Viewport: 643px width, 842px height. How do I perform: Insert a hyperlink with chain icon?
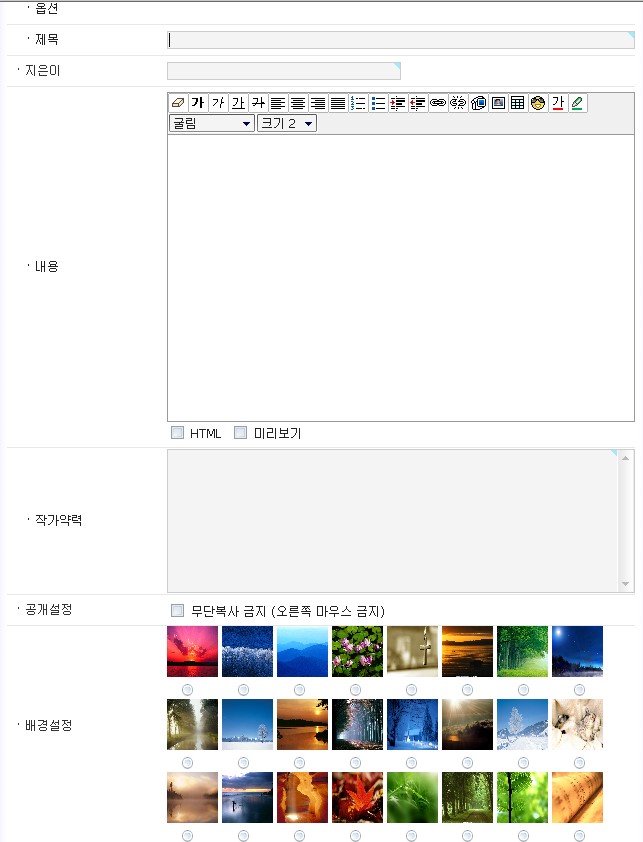click(x=438, y=103)
